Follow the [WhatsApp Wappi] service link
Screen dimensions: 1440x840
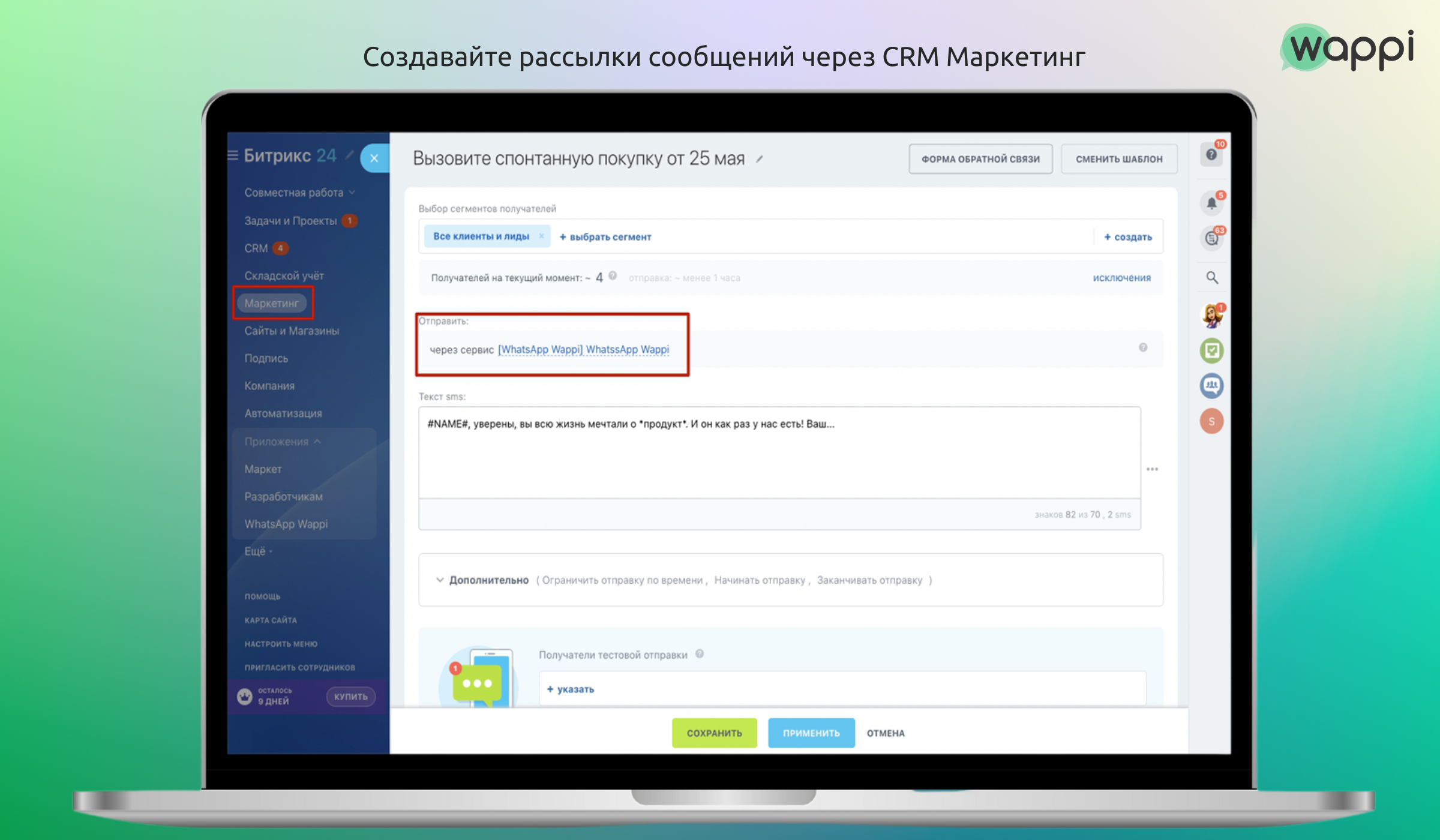583,349
